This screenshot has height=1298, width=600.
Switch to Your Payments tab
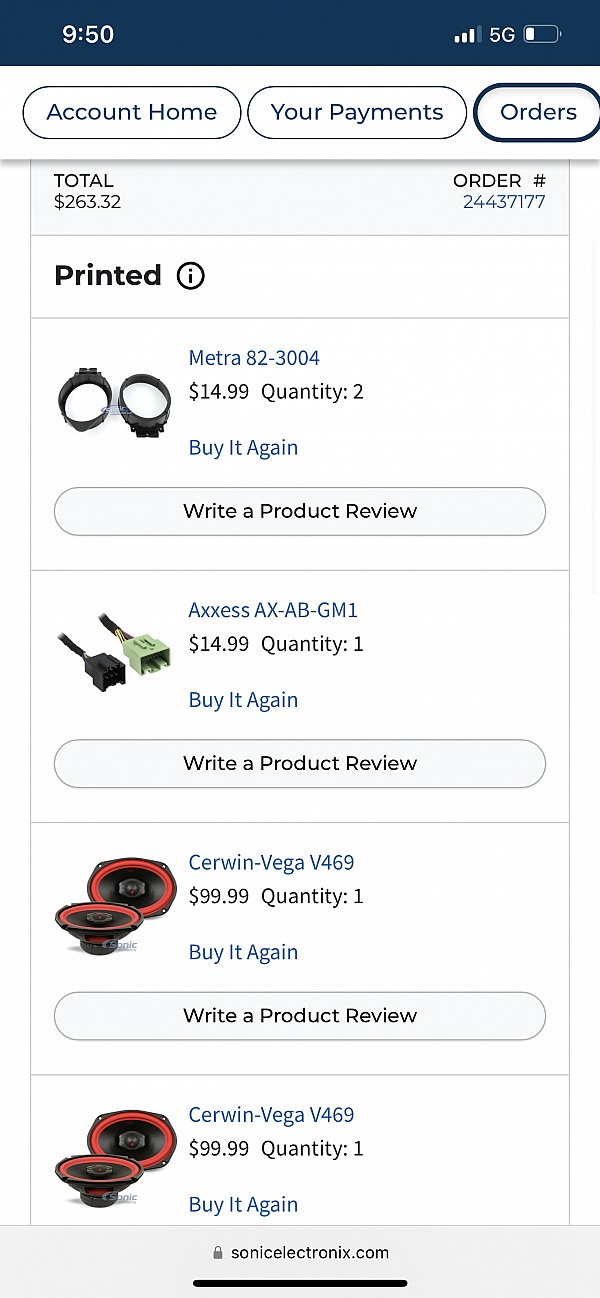(357, 112)
